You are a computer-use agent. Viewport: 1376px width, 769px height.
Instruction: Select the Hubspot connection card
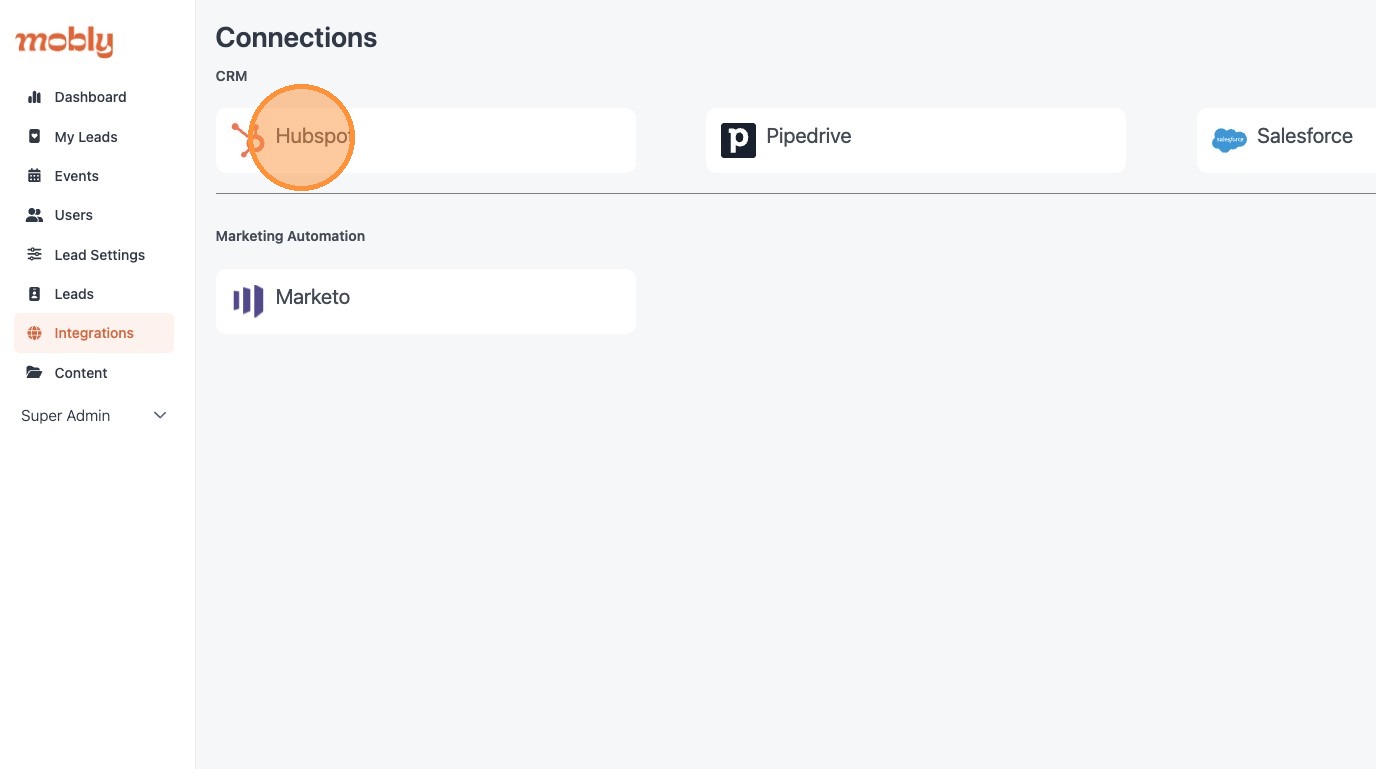coord(426,140)
